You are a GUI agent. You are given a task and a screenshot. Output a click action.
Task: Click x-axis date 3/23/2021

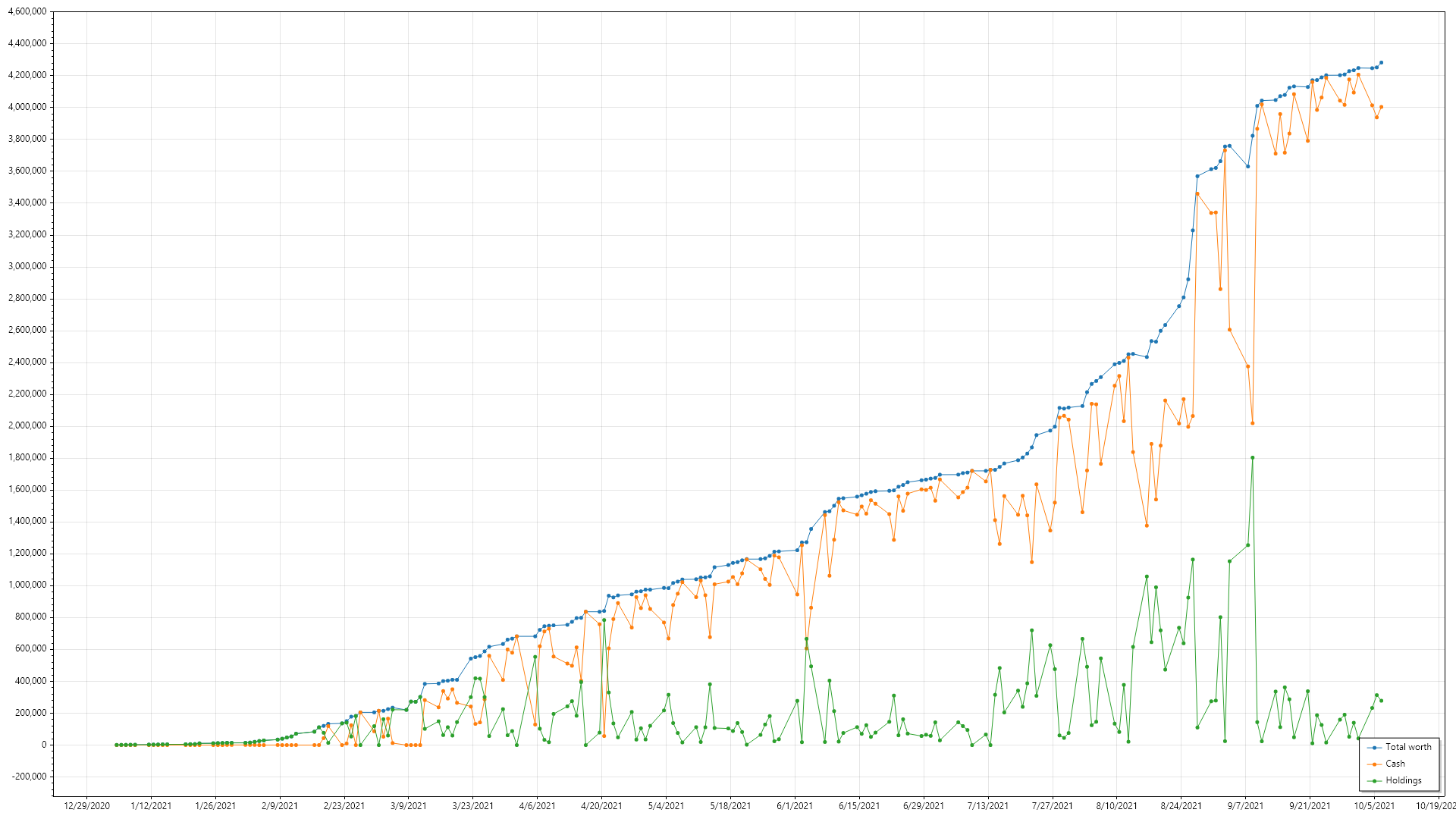click(x=473, y=806)
